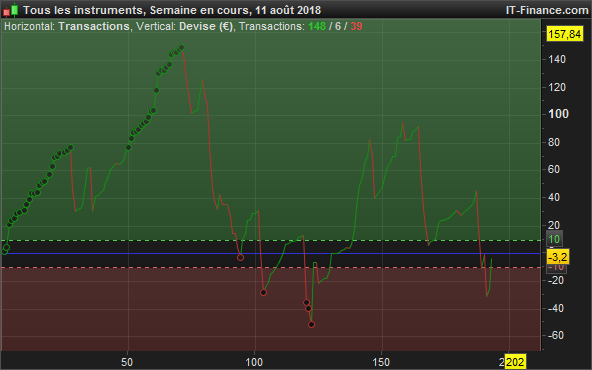
Task: Click the candlestick icon in title bar
Action: (x=11, y=10)
